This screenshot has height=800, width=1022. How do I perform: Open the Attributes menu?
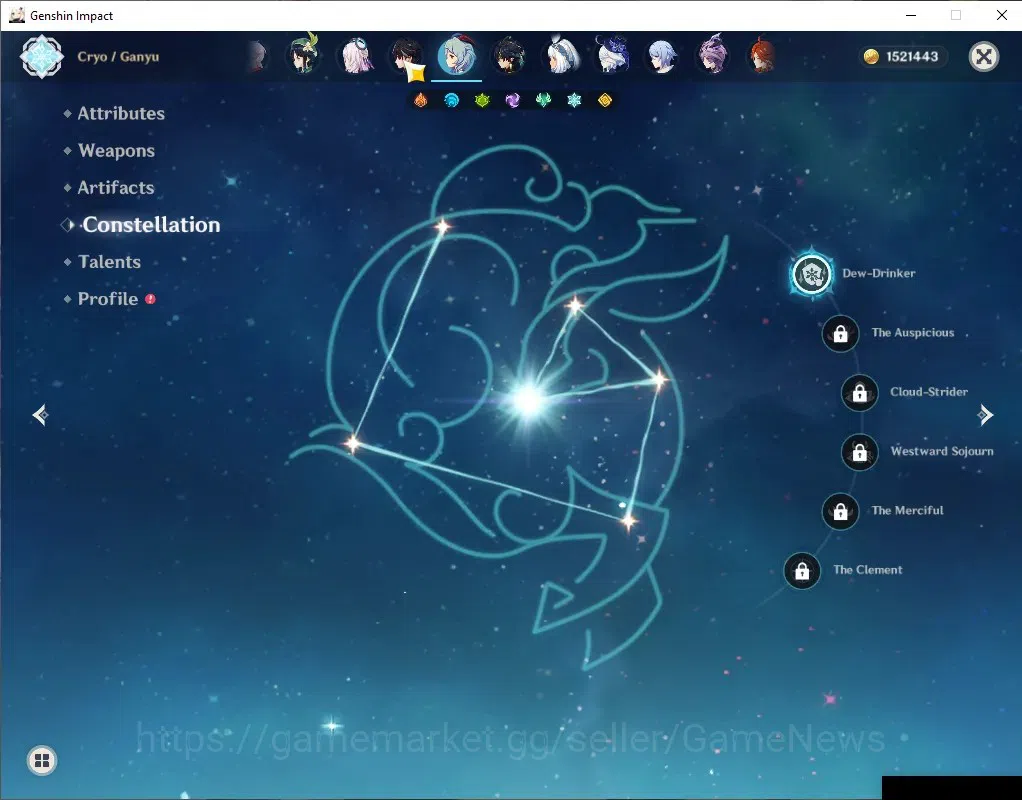click(121, 113)
